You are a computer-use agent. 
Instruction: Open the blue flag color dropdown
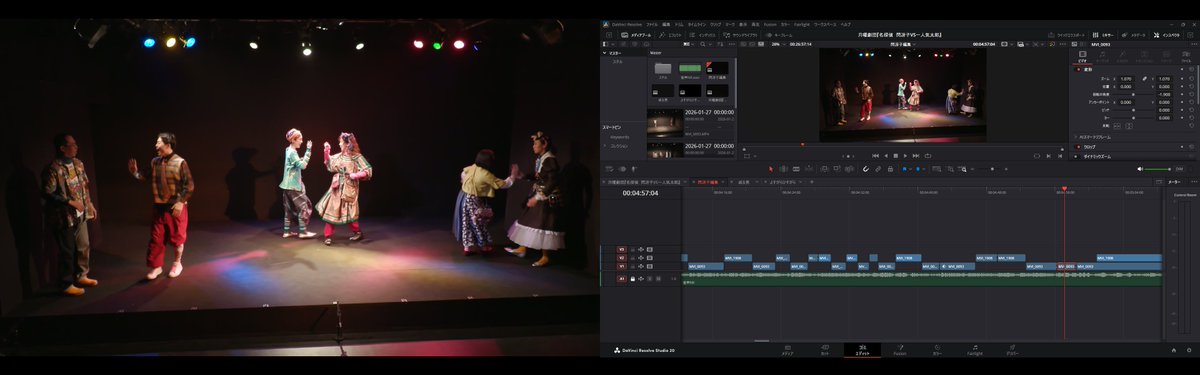[910, 169]
